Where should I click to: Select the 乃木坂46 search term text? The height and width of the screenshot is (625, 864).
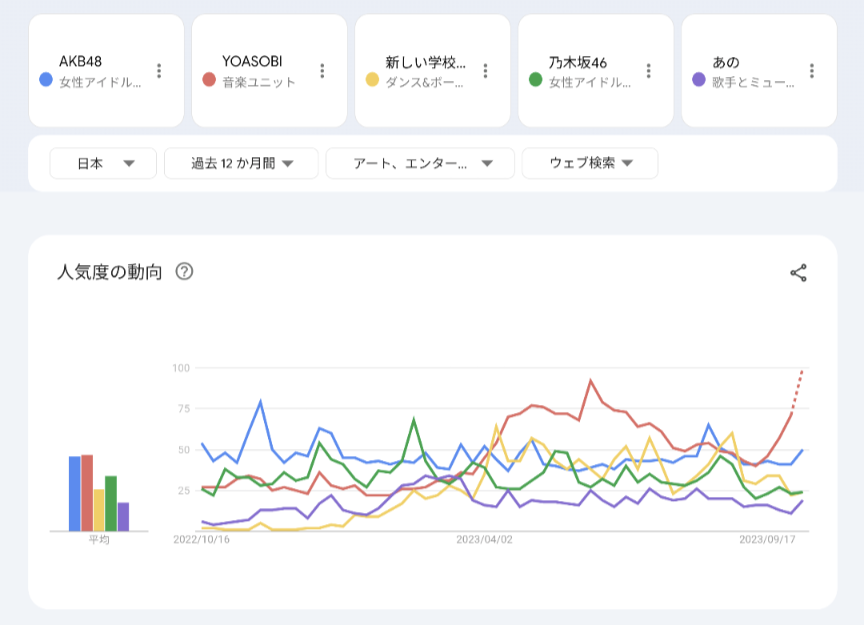578,62
